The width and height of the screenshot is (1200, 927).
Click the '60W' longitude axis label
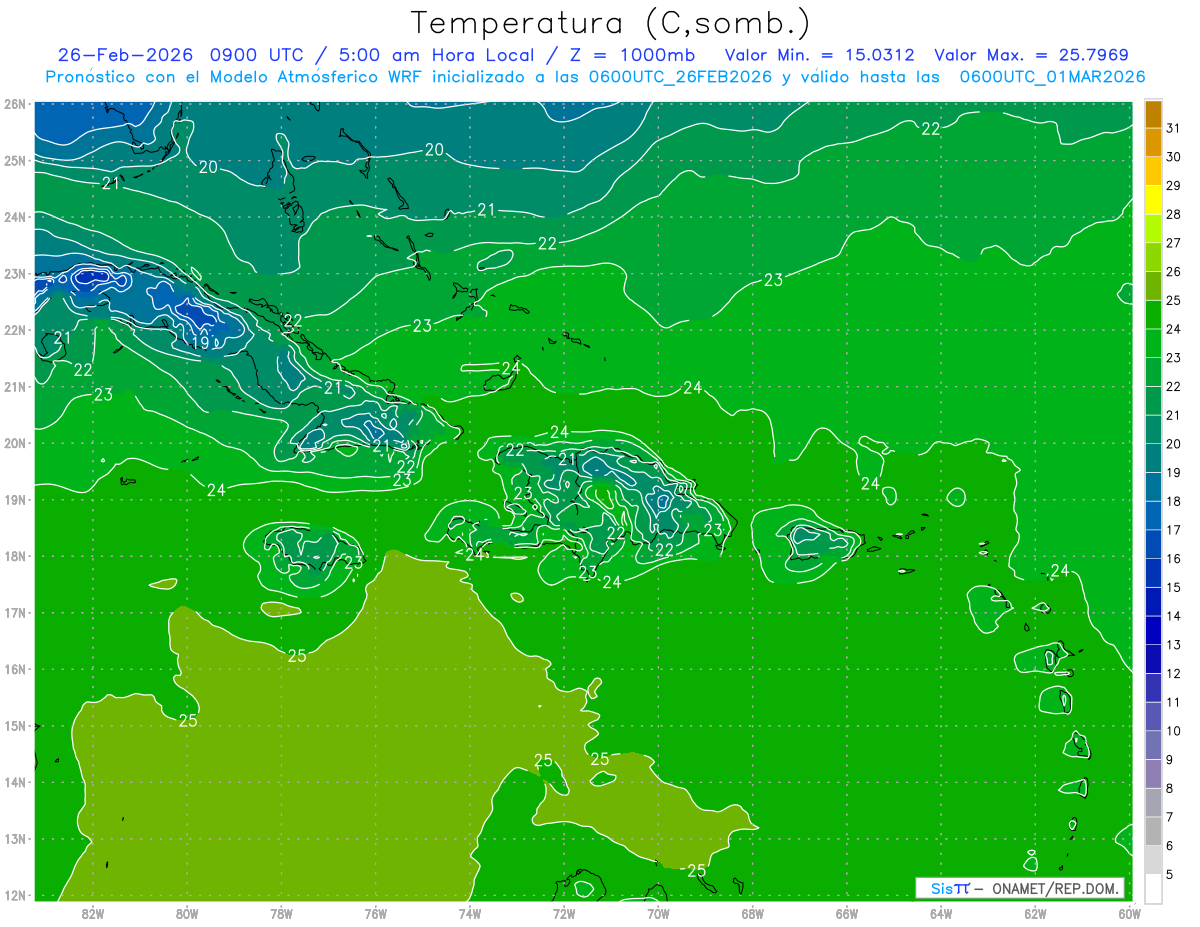[1129, 912]
